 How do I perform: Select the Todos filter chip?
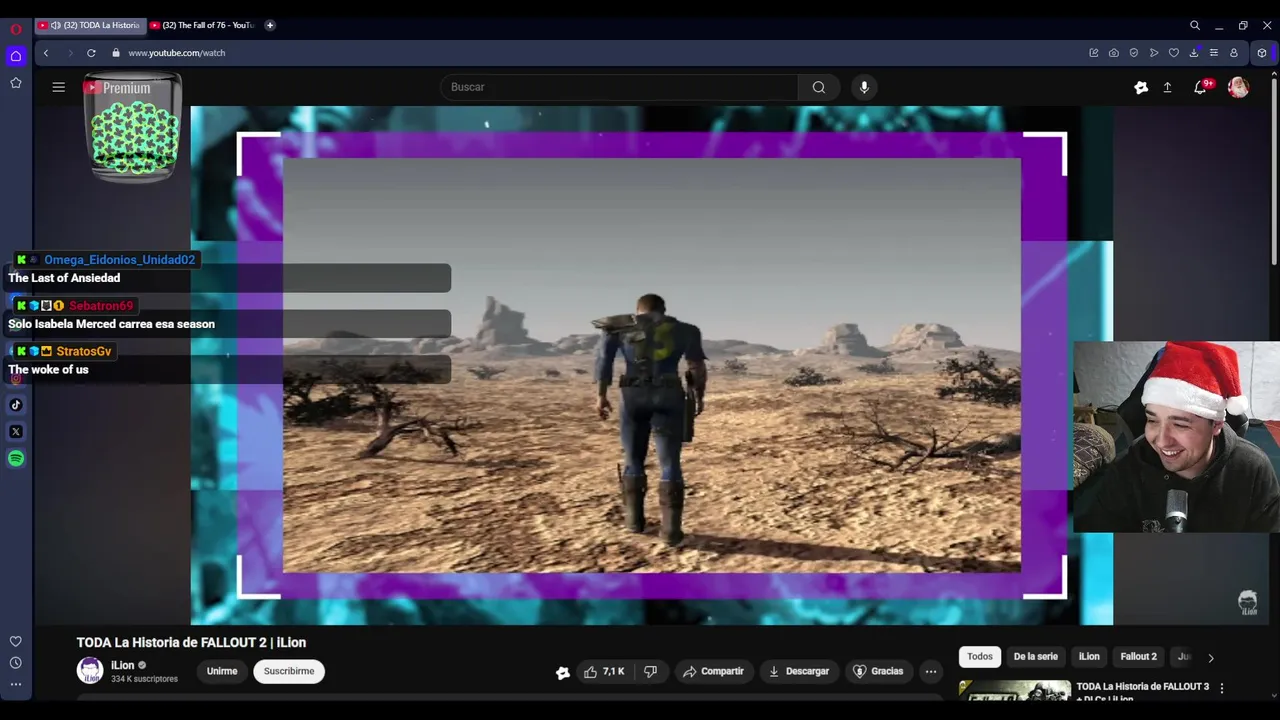click(x=980, y=657)
